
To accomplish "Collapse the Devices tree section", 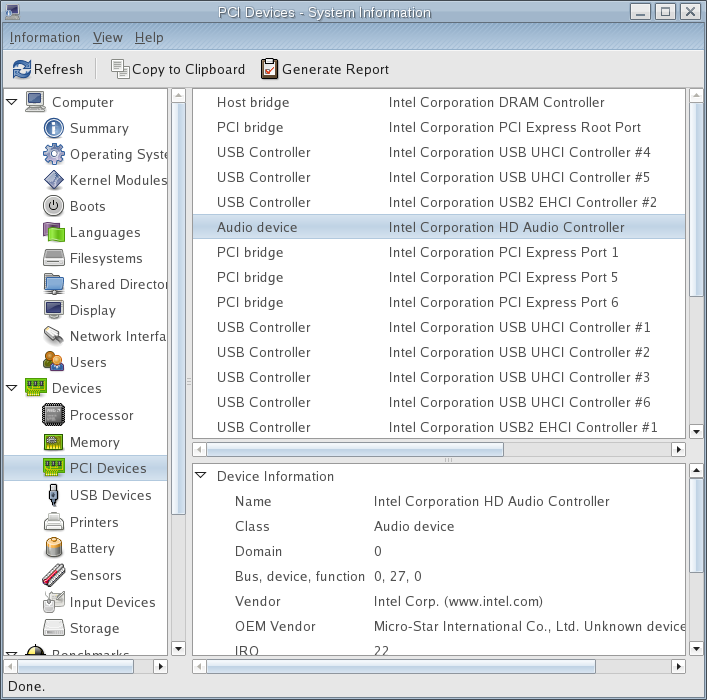I will coord(12,388).
